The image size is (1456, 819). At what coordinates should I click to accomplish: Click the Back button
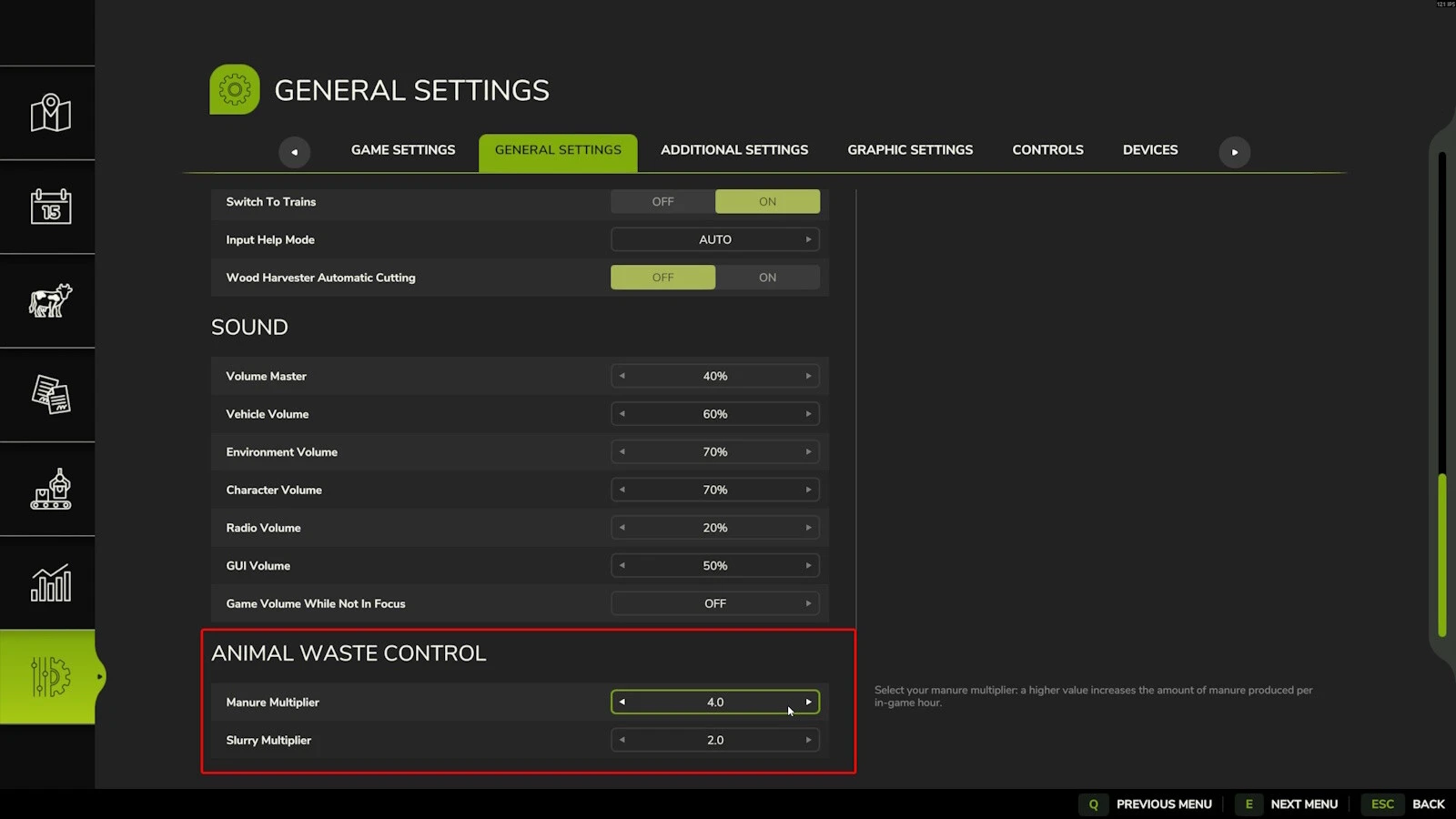(1428, 804)
